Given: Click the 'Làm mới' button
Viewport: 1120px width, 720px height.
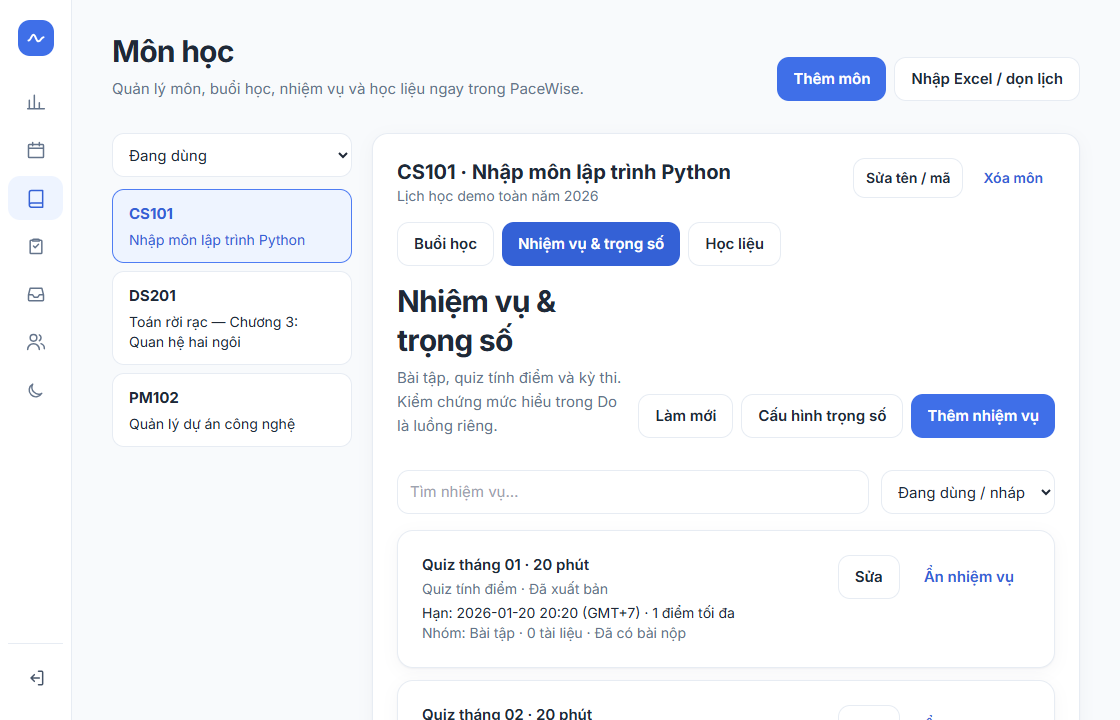Looking at the screenshot, I should click(x=686, y=416).
